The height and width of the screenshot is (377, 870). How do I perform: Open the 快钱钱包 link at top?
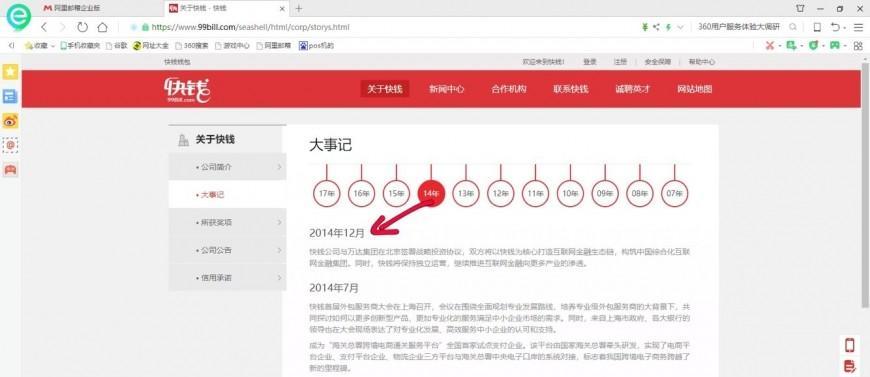(177, 62)
